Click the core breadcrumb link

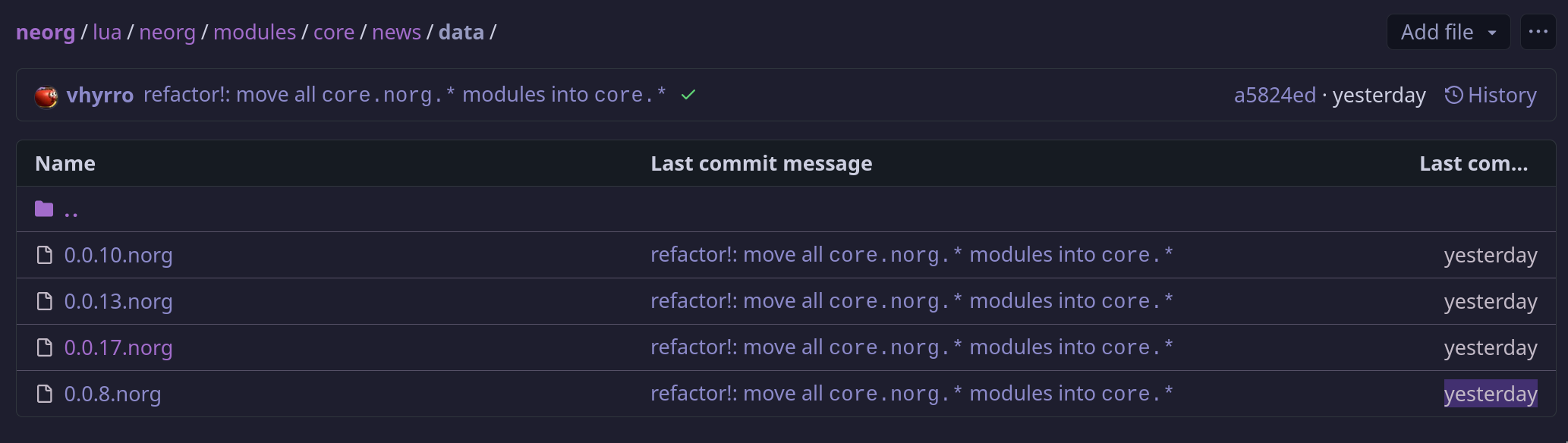coord(334,32)
